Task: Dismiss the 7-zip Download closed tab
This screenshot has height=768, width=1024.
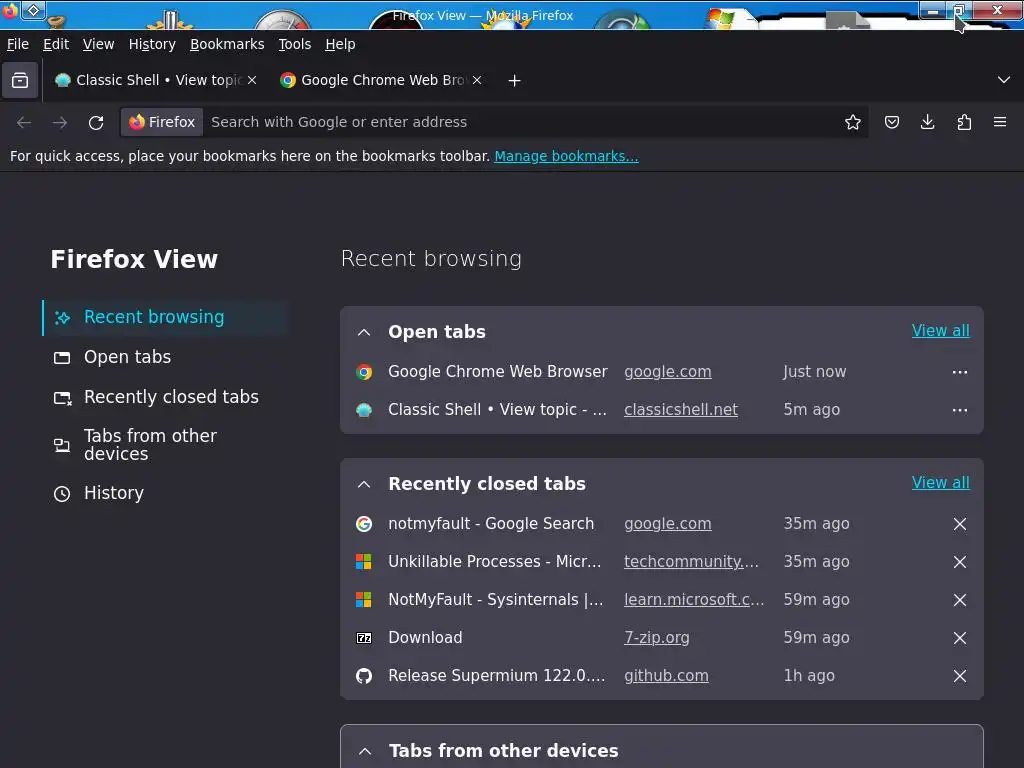Action: point(960,638)
